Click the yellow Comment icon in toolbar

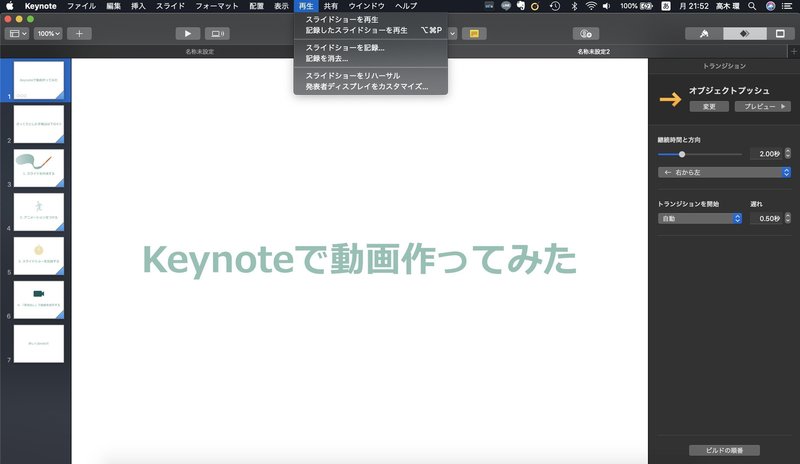(x=474, y=34)
